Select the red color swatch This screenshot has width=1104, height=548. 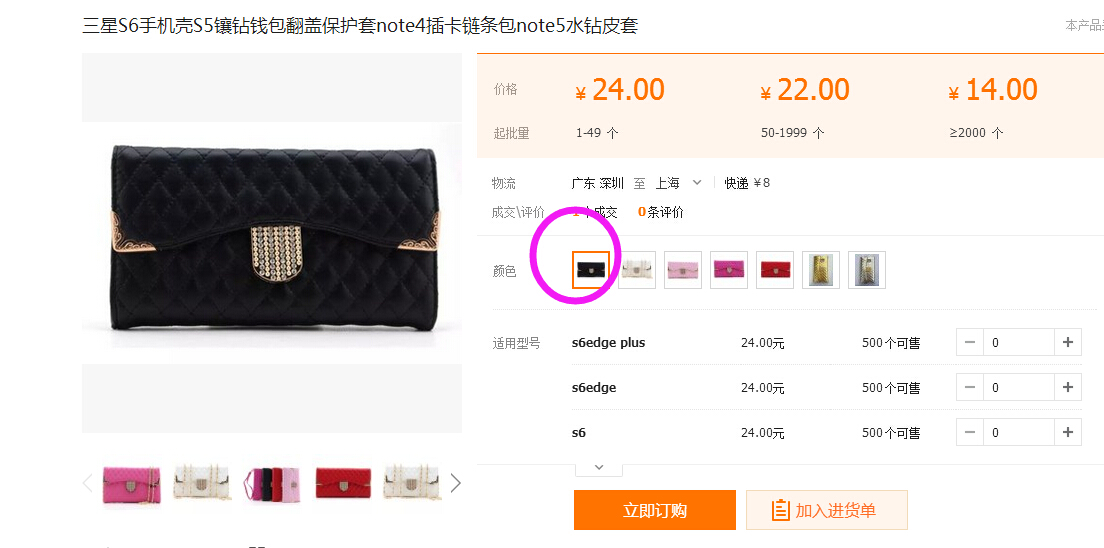pyautogui.click(x=775, y=270)
